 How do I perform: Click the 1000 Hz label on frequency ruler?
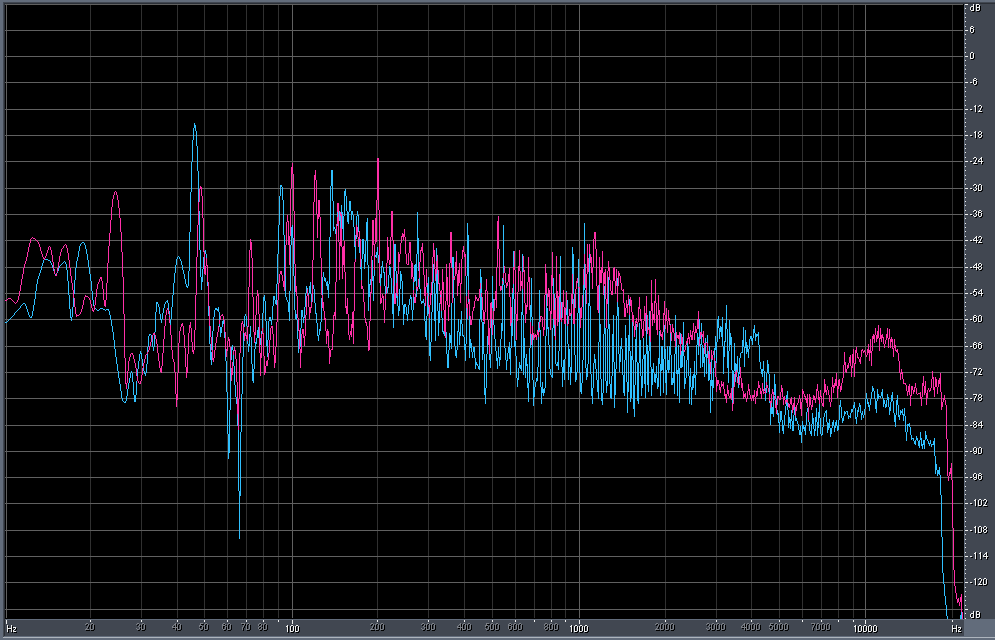pos(578,629)
